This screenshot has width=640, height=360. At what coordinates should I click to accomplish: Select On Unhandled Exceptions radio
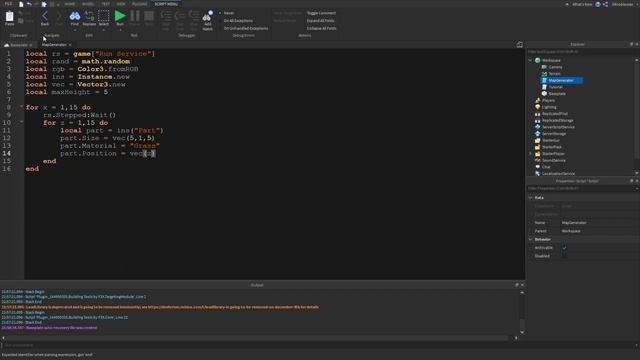coord(220,29)
